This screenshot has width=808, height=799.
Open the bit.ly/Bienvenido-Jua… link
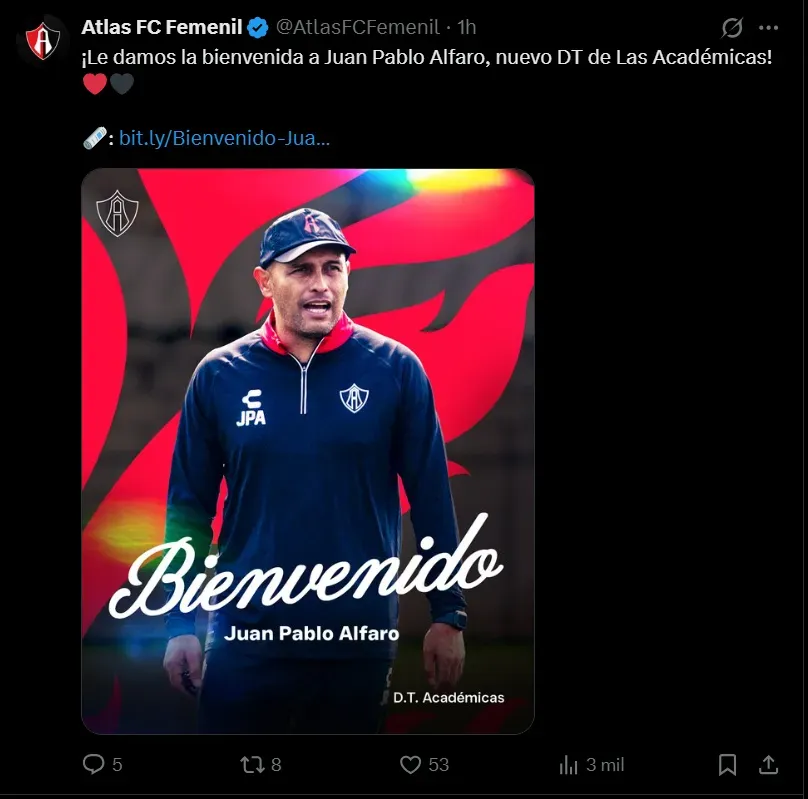(x=224, y=138)
